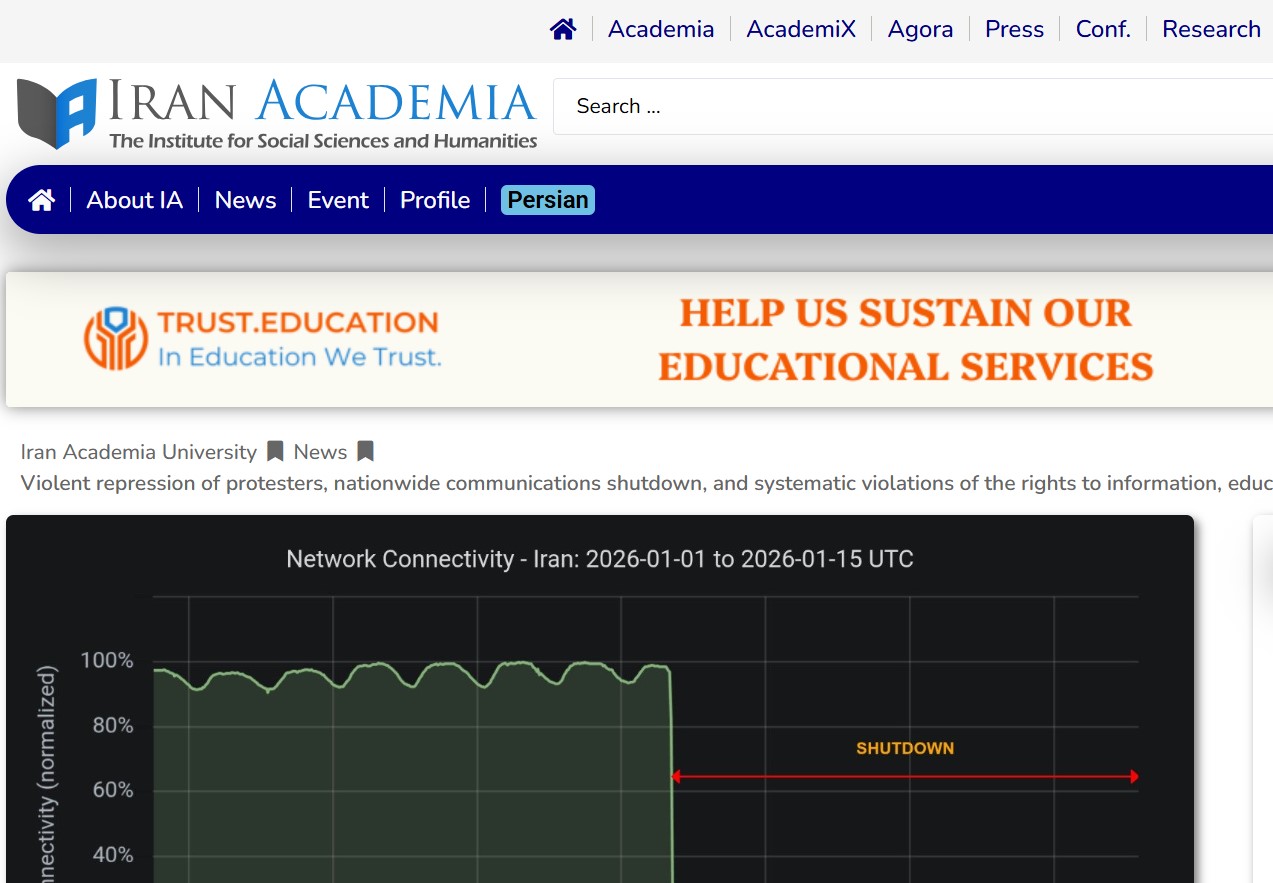Open the Academia top link

click(x=661, y=30)
